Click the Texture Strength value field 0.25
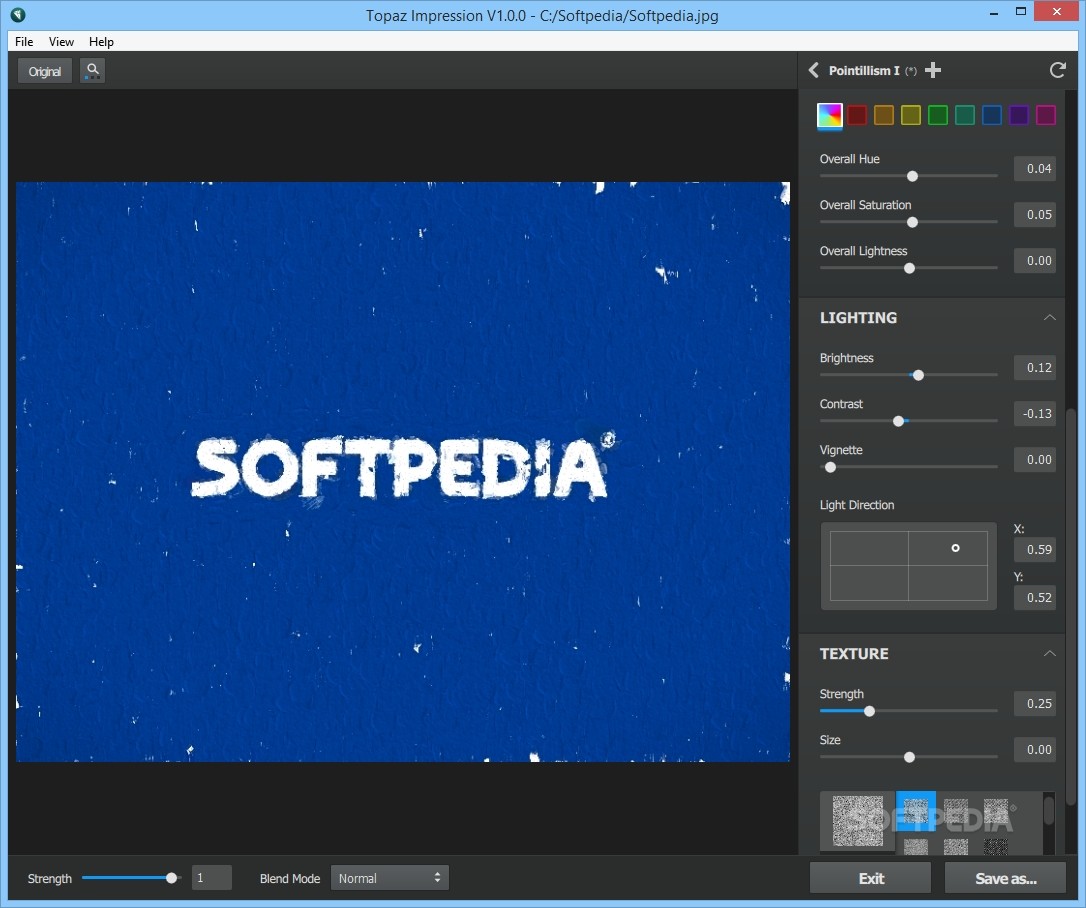The width and height of the screenshot is (1086, 908). pos(1035,703)
